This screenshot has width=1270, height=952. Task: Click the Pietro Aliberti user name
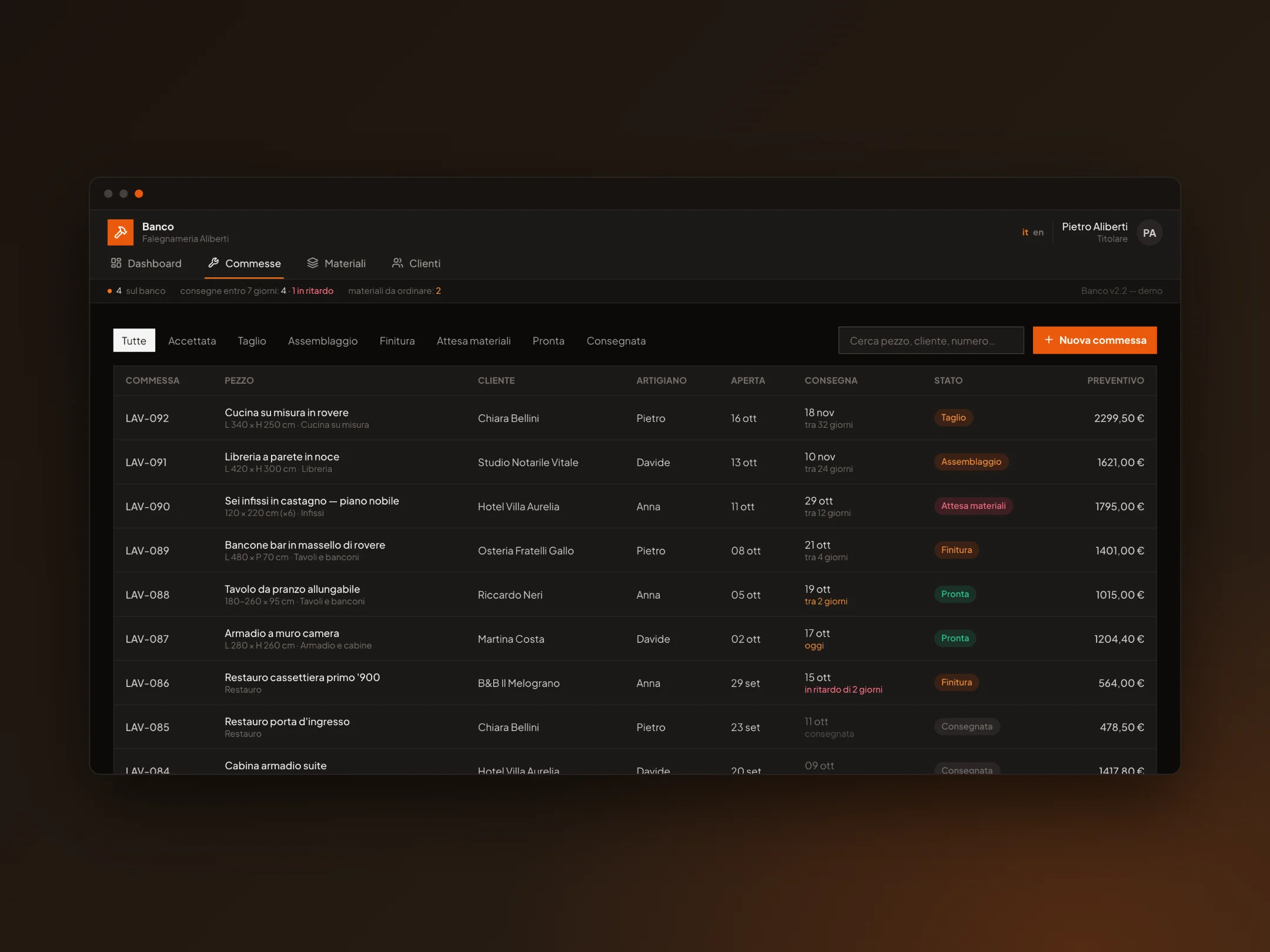(x=1095, y=227)
